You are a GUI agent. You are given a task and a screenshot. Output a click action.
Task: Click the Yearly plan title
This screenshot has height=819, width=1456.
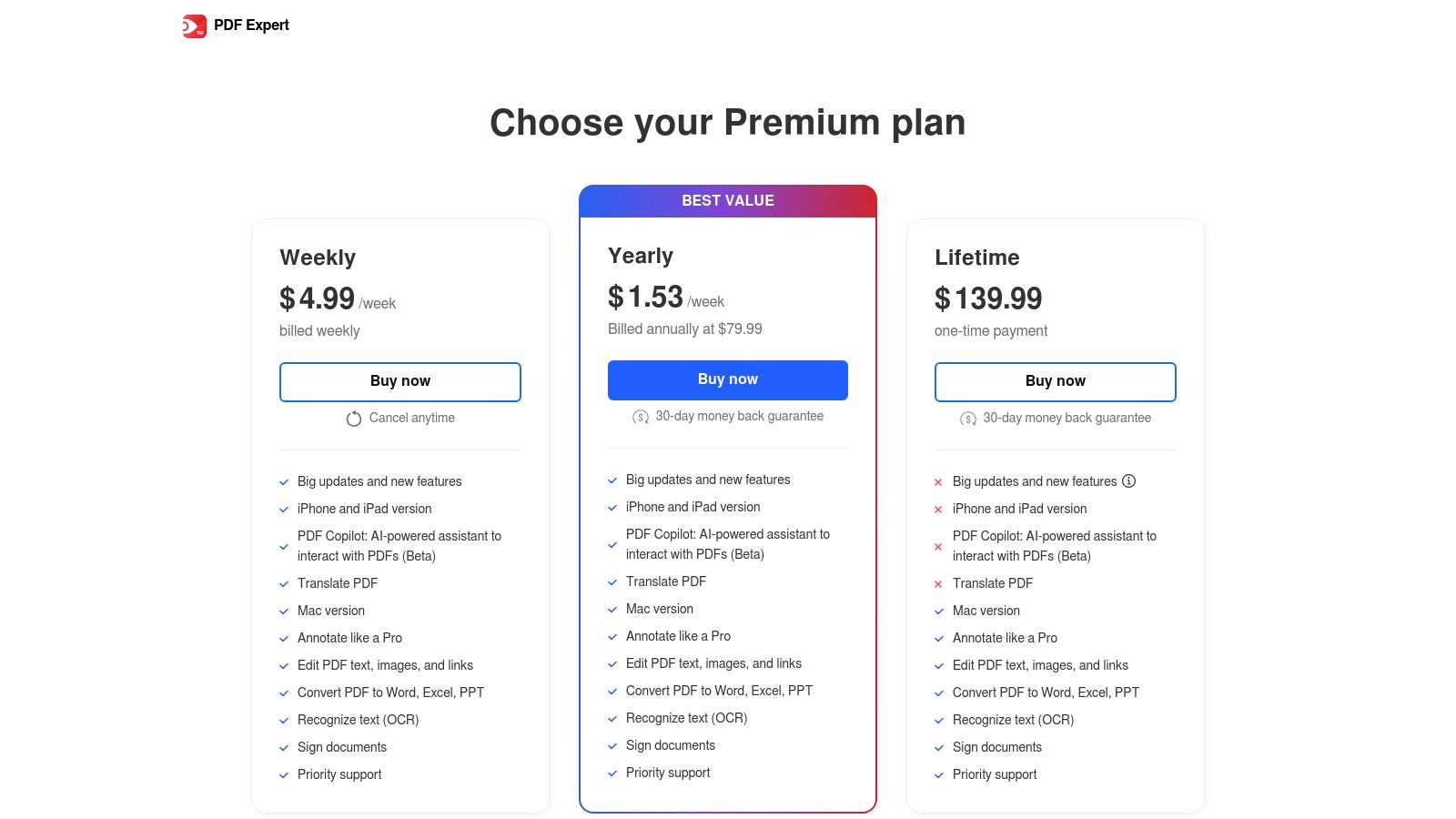tap(641, 256)
